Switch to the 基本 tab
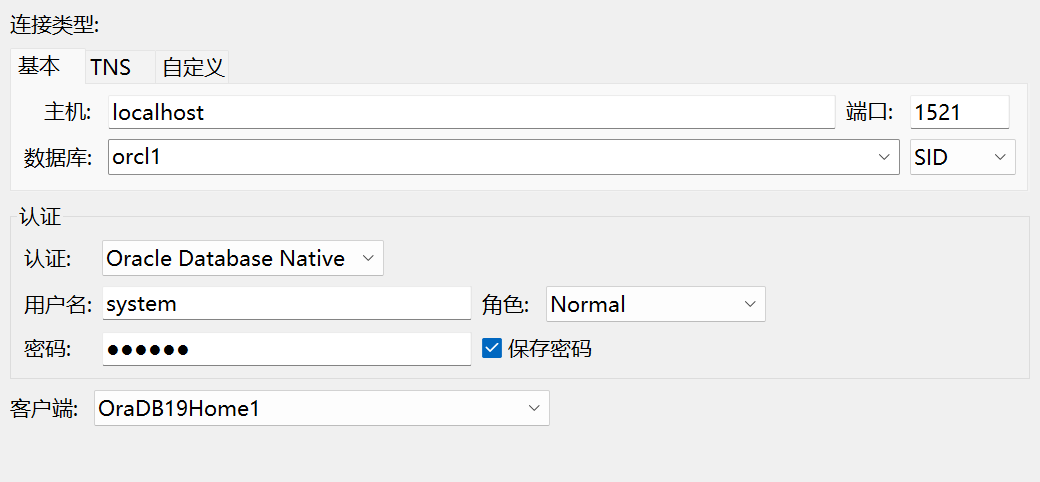The image size is (1040, 482). click(x=39, y=66)
